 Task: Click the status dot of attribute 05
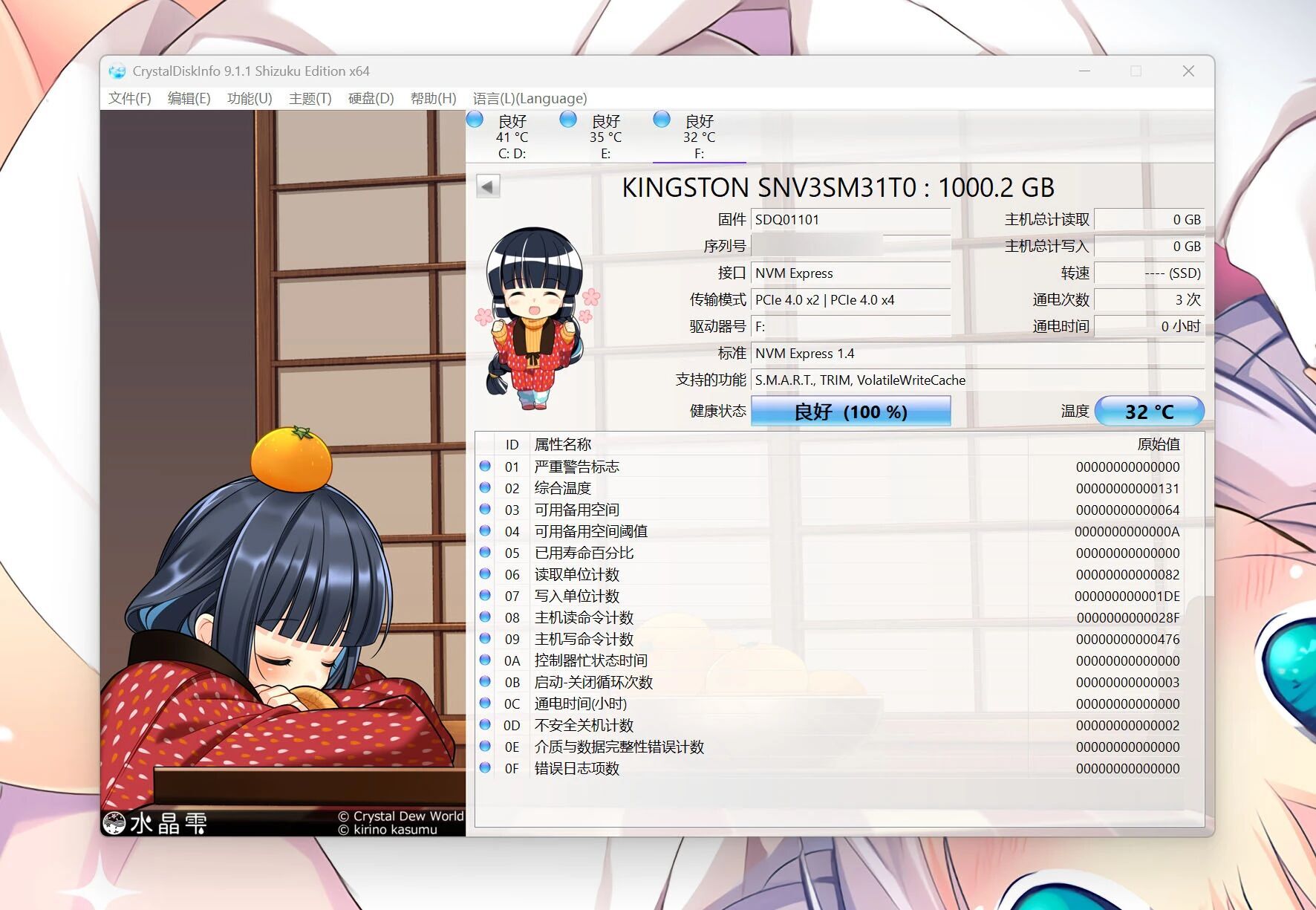tap(485, 553)
